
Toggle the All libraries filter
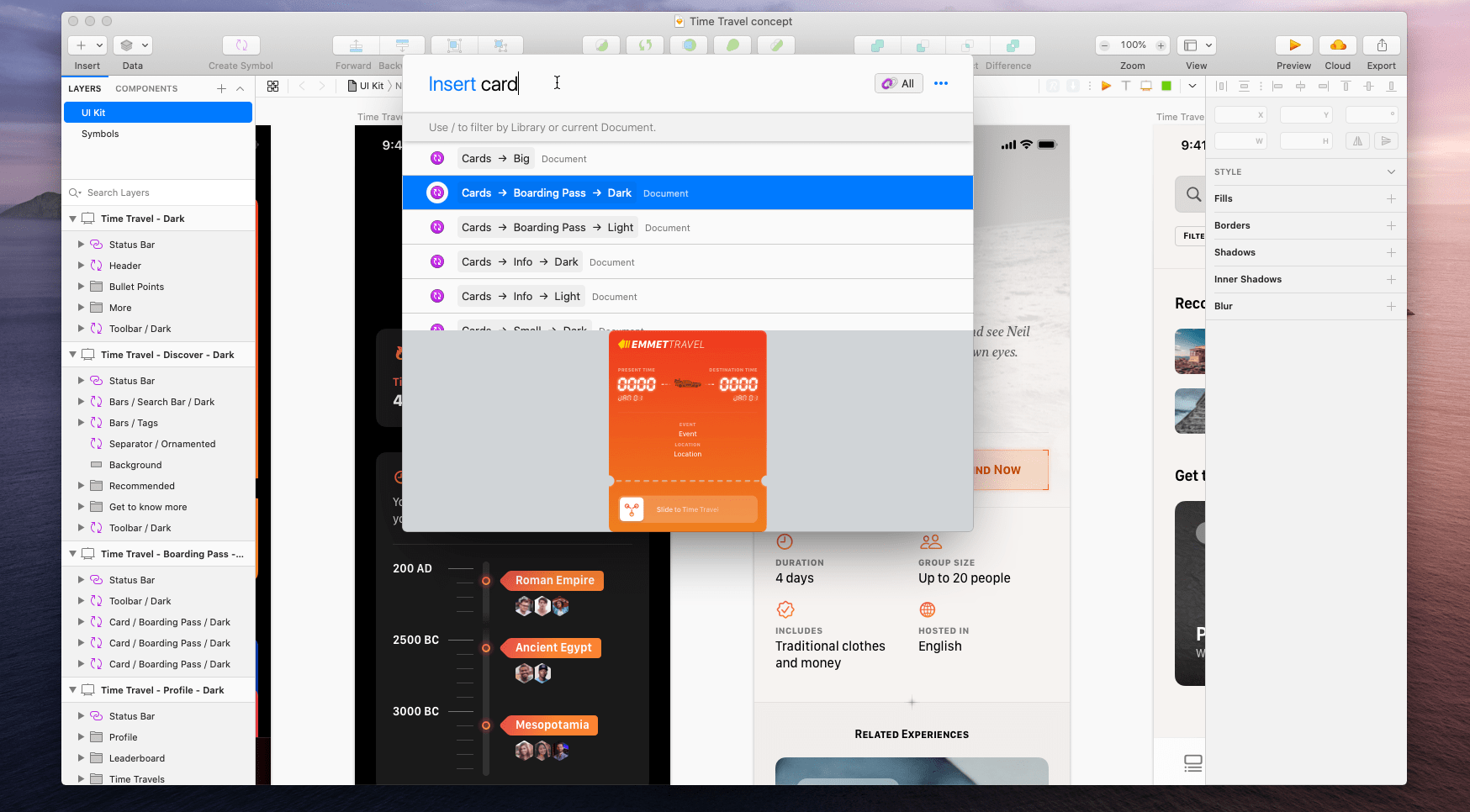coord(898,83)
